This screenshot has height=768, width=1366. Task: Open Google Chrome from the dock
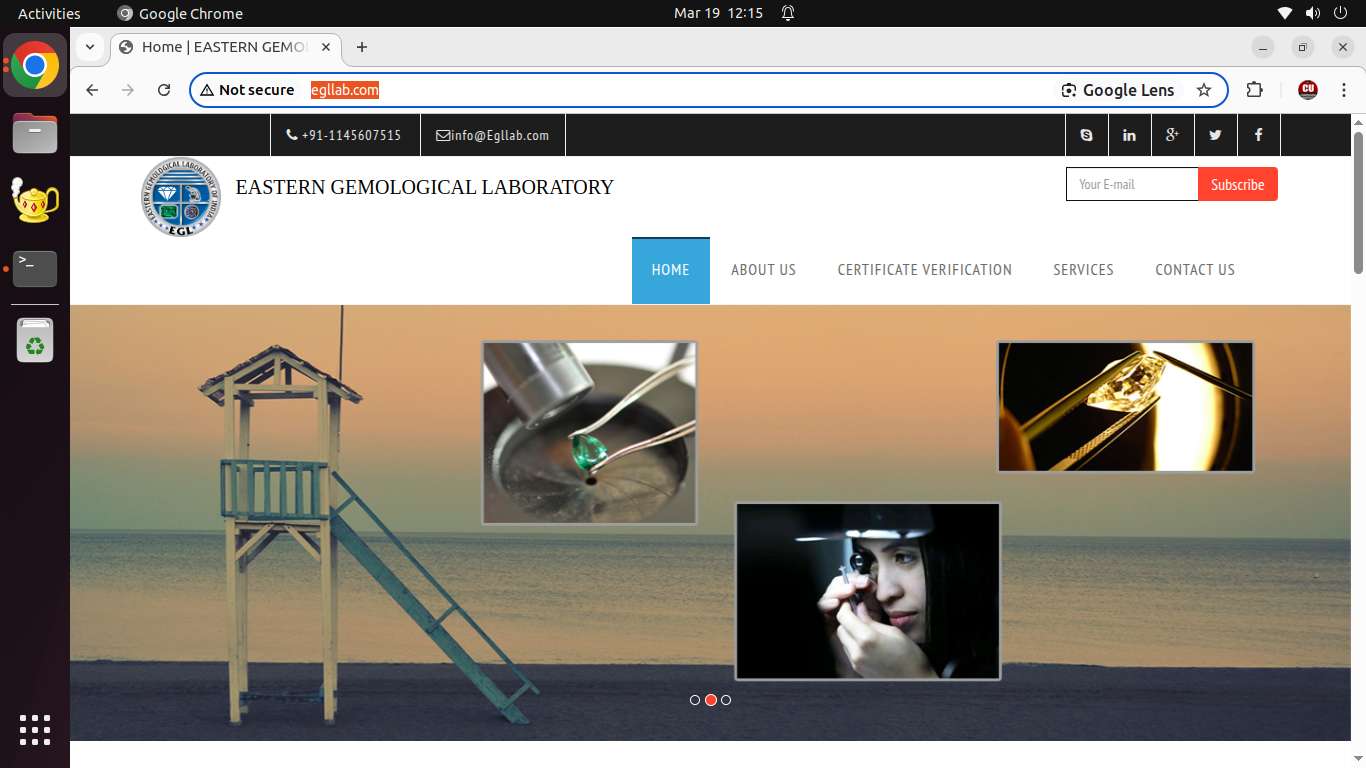(x=35, y=66)
